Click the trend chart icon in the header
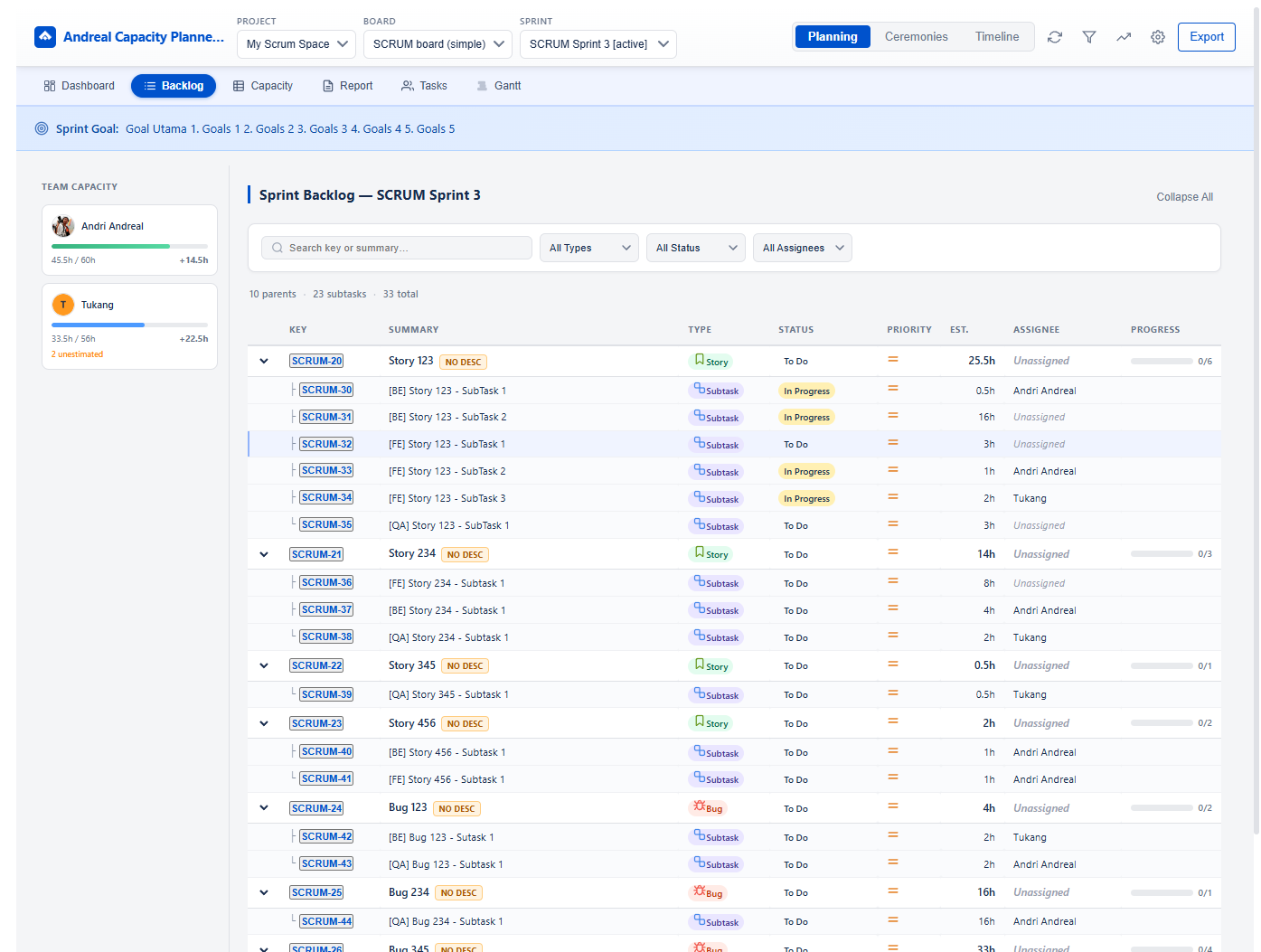This screenshot has height=952, width=1261. coord(1123,37)
